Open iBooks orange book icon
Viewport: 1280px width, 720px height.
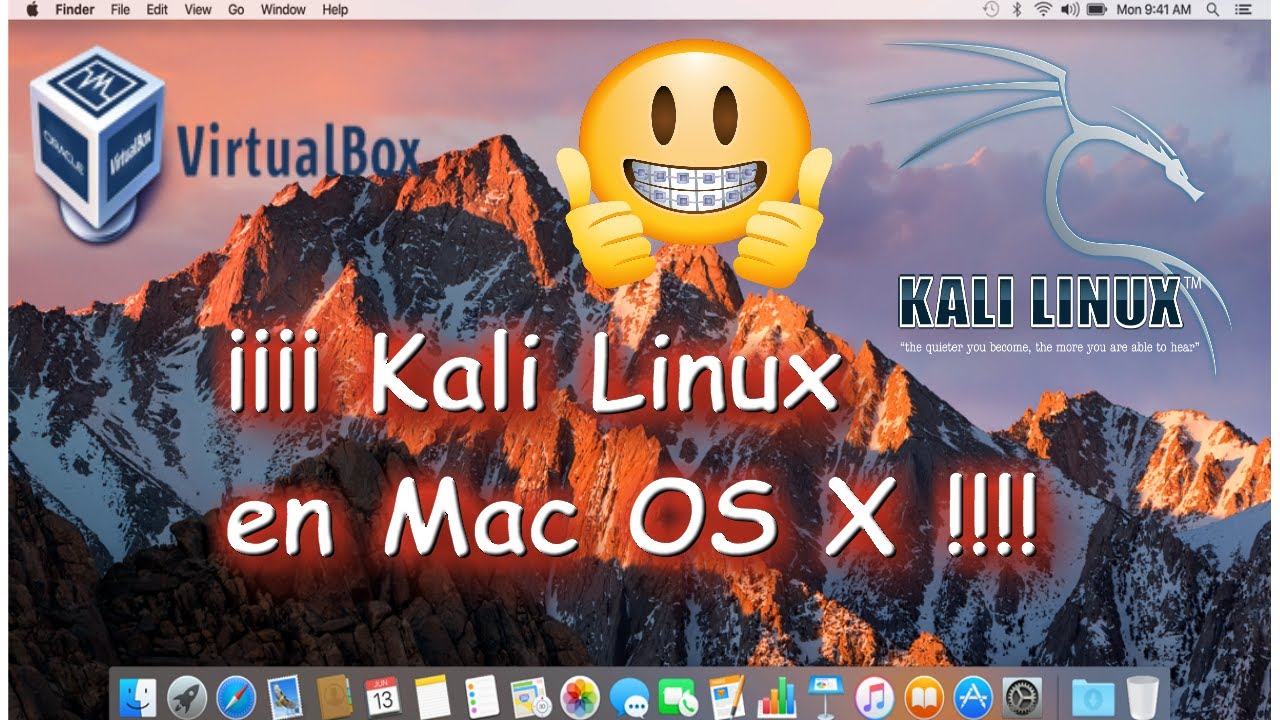[x=924, y=697]
